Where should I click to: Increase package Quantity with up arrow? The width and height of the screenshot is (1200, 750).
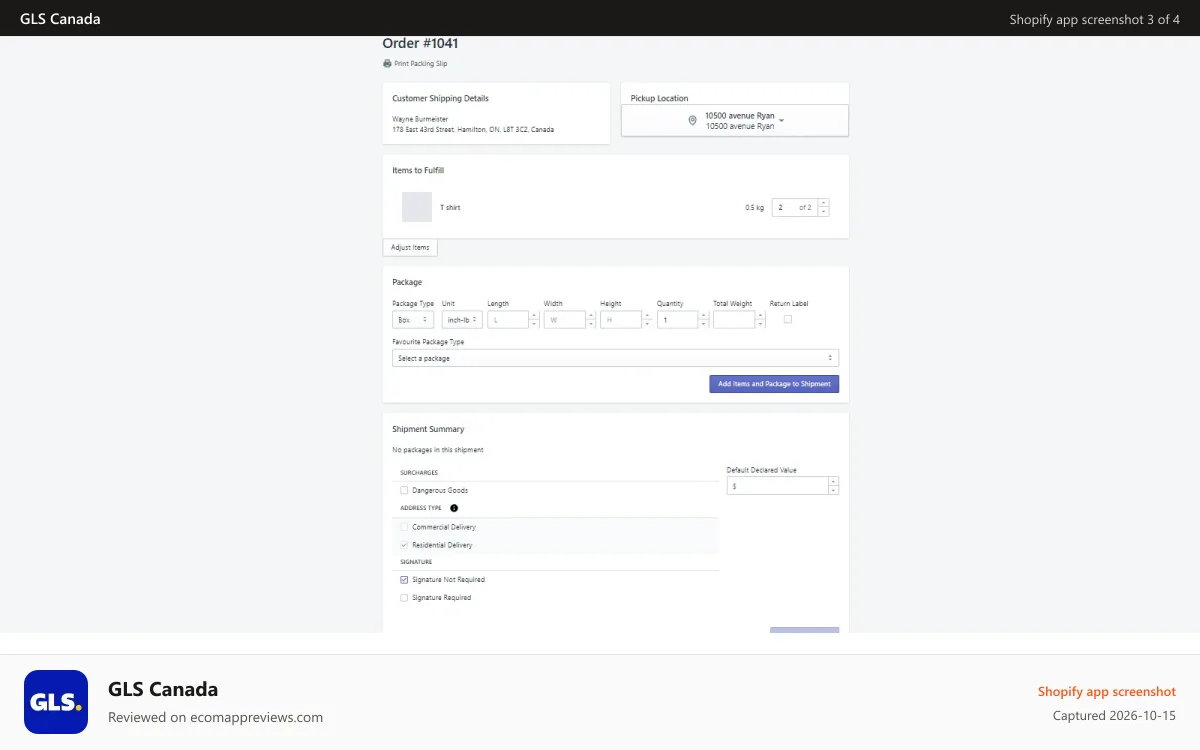[704, 315]
